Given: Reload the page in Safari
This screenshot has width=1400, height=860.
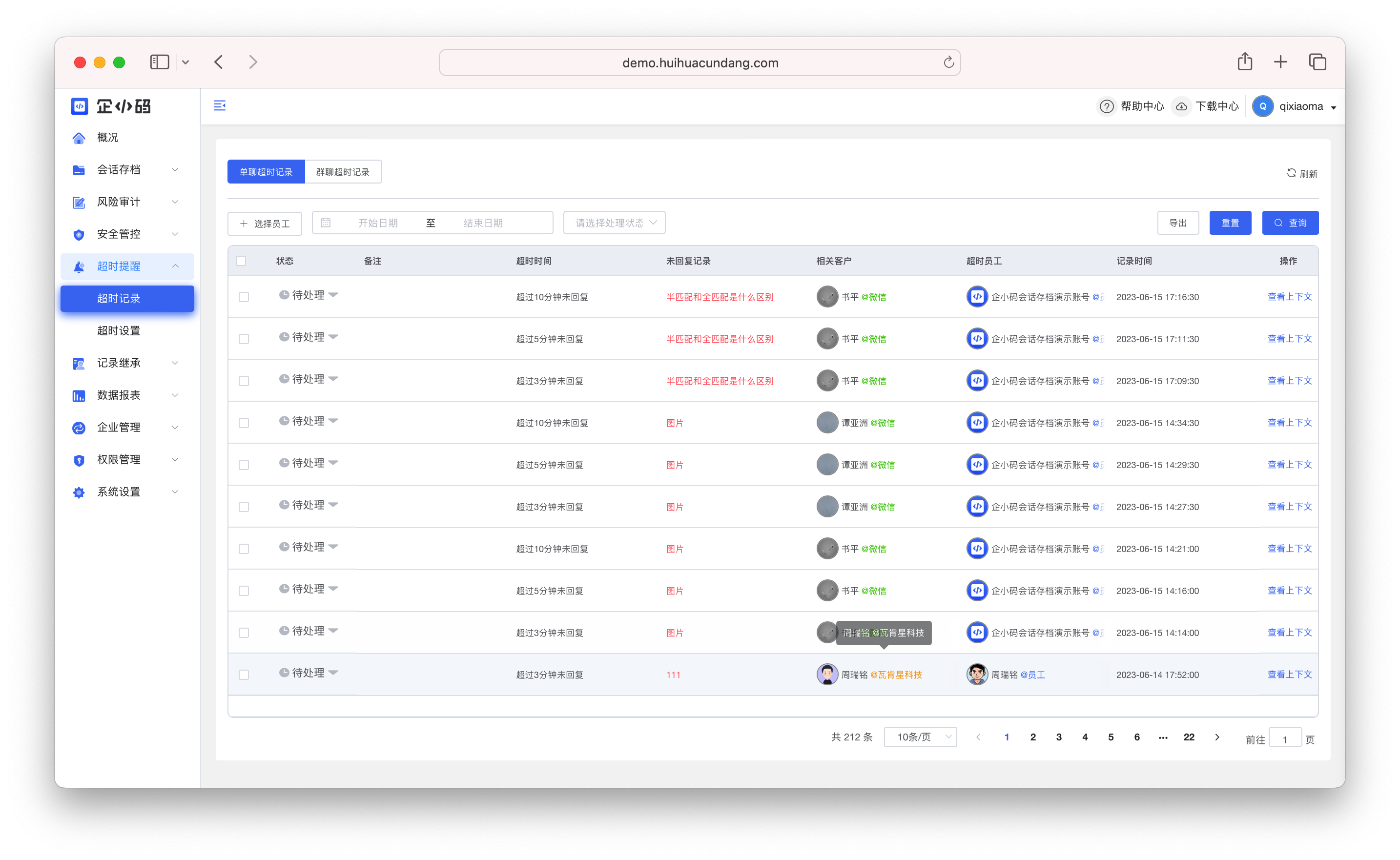Looking at the screenshot, I should click(x=948, y=62).
